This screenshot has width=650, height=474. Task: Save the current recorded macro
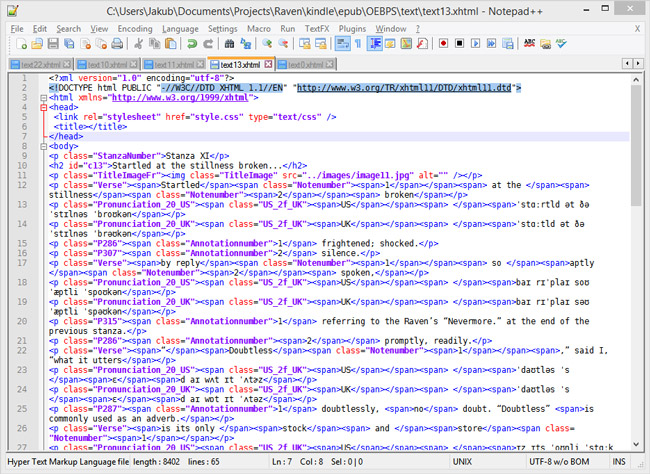point(507,44)
